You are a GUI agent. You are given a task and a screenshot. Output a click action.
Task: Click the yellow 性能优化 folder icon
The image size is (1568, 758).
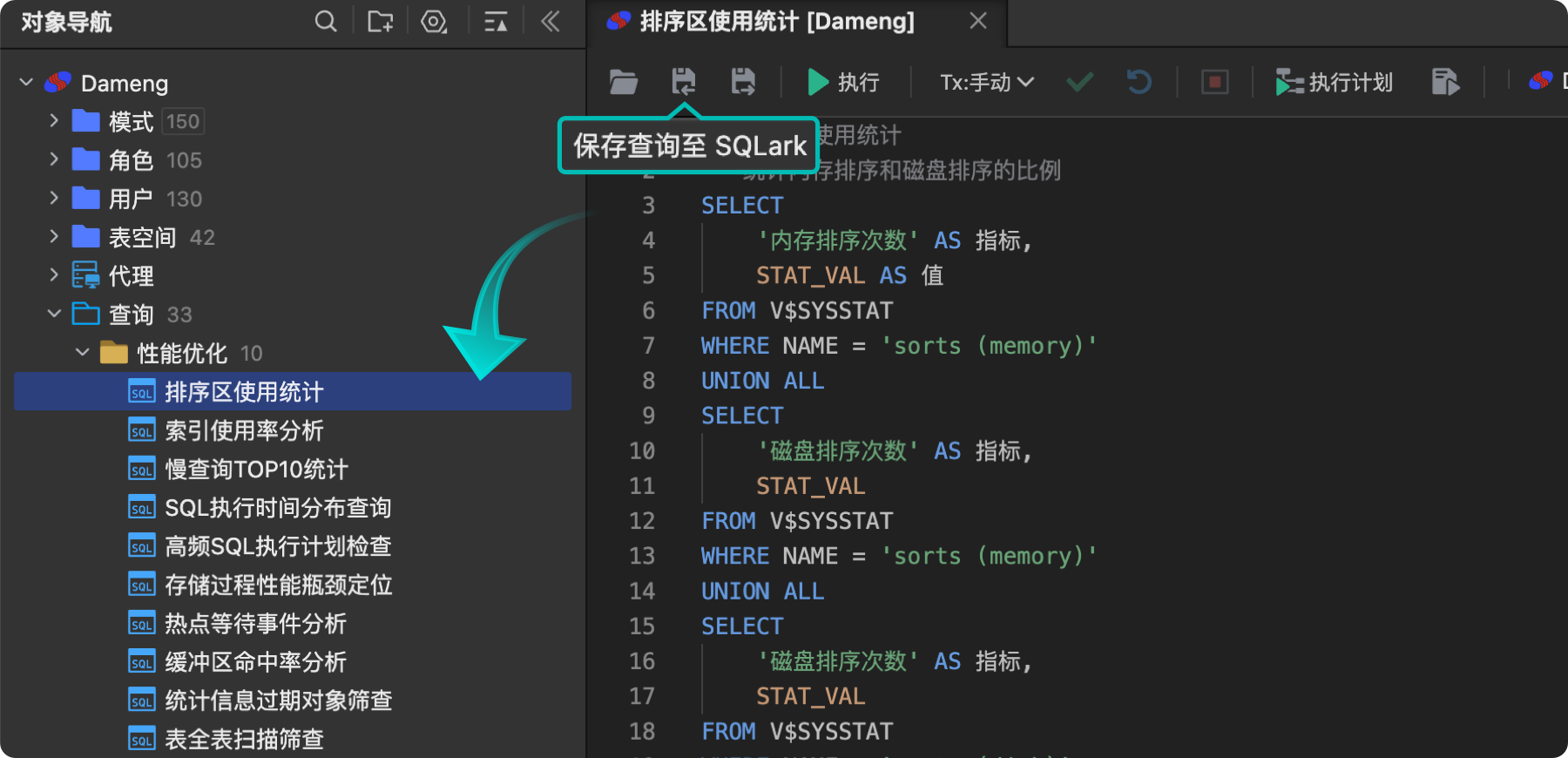pos(114,352)
